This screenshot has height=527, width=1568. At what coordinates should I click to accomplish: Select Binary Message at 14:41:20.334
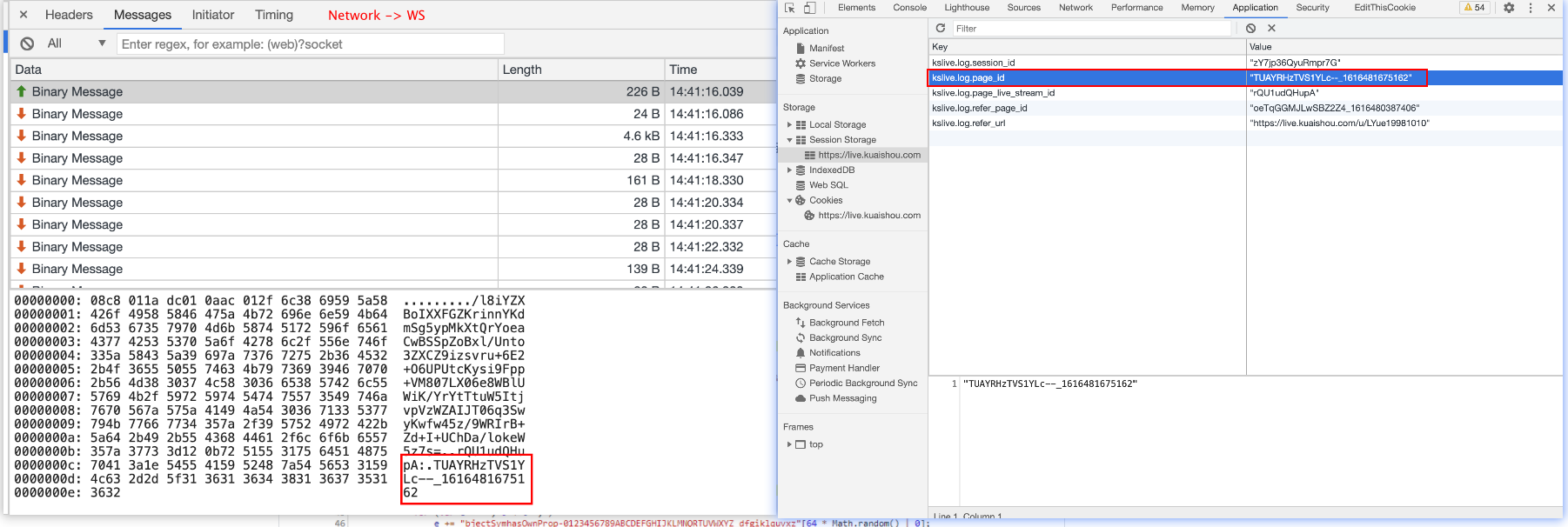[393, 203]
